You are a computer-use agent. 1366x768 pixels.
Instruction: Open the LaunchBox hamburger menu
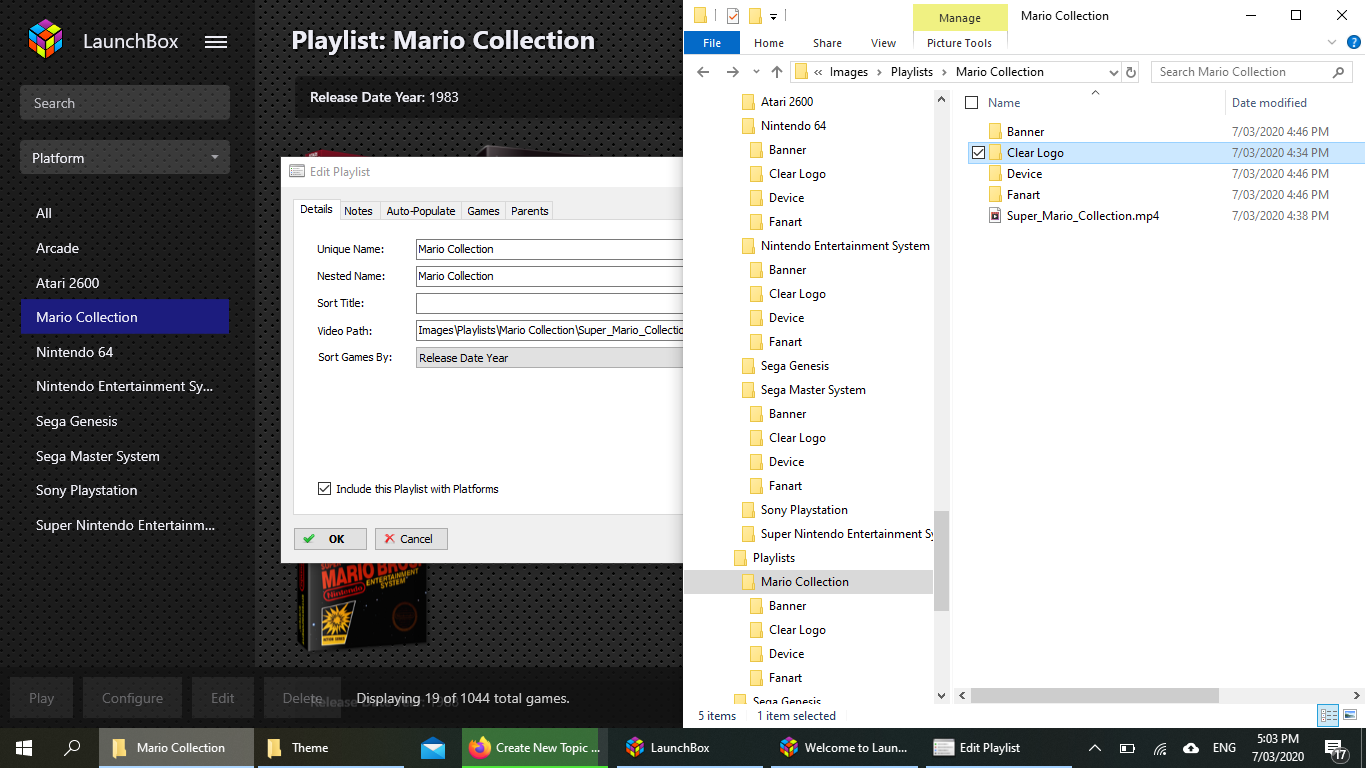(x=215, y=42)
